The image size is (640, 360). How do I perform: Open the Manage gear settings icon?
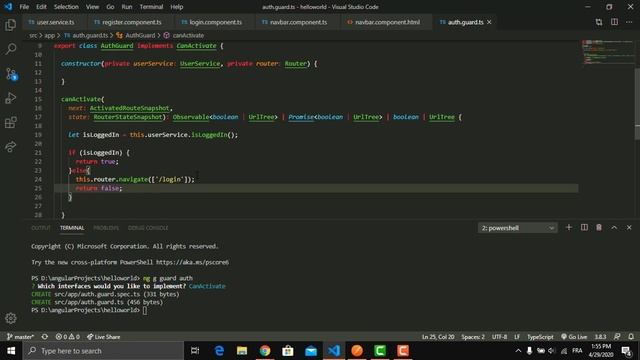click(11, 318)
